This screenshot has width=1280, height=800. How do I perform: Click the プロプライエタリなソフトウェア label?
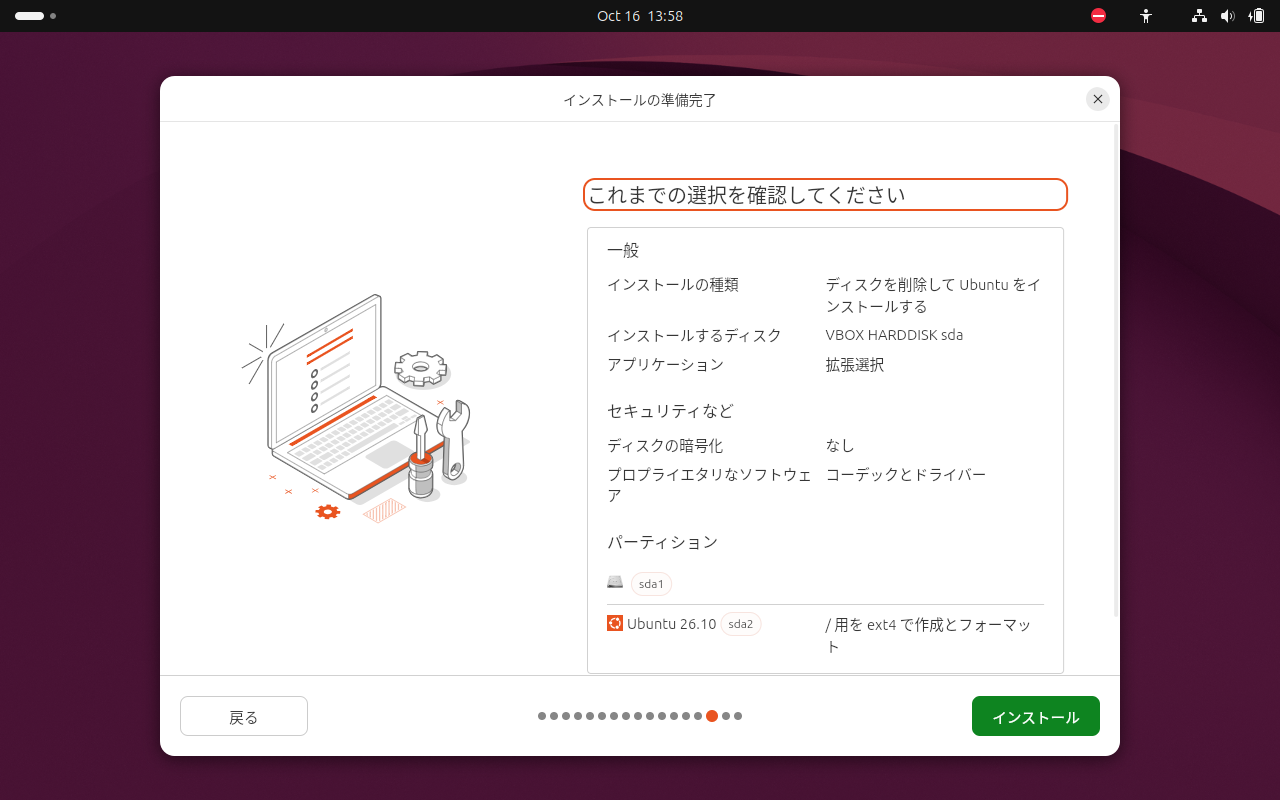click(710, 485)
